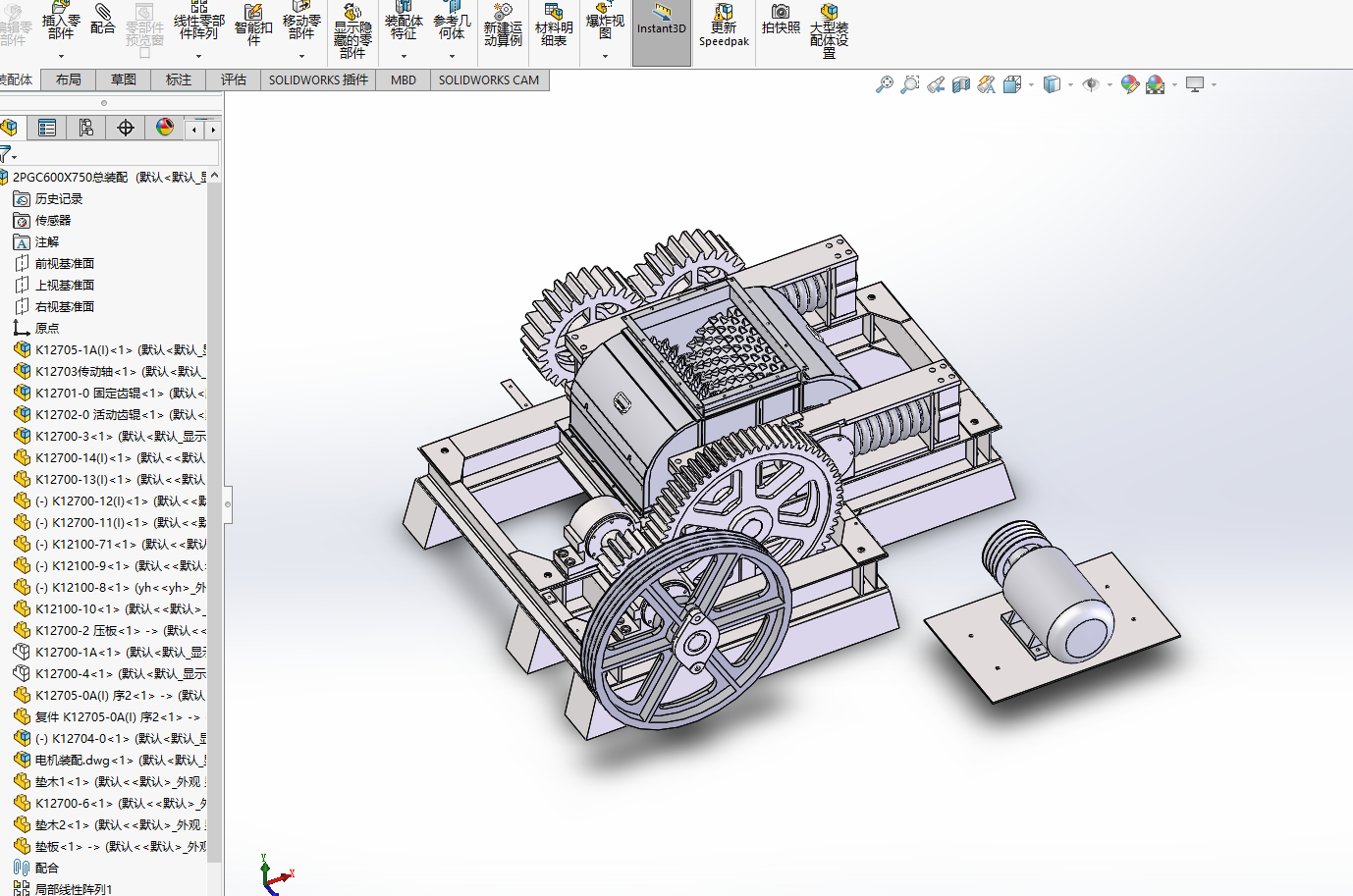Screen dimensions: 1353x896
Task: Open the MBD tab
Action: (404, 79)
